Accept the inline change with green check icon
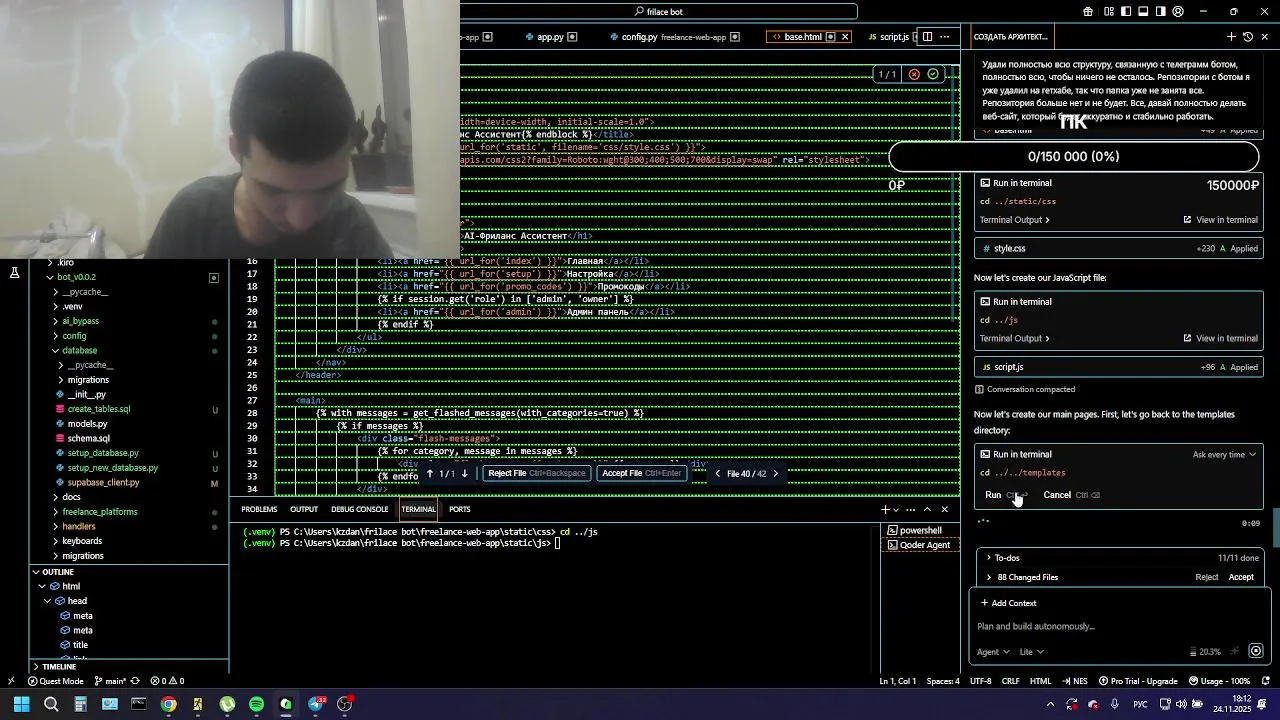The image size is (1280, 720). pyautogui.click(x=933, y=74)
